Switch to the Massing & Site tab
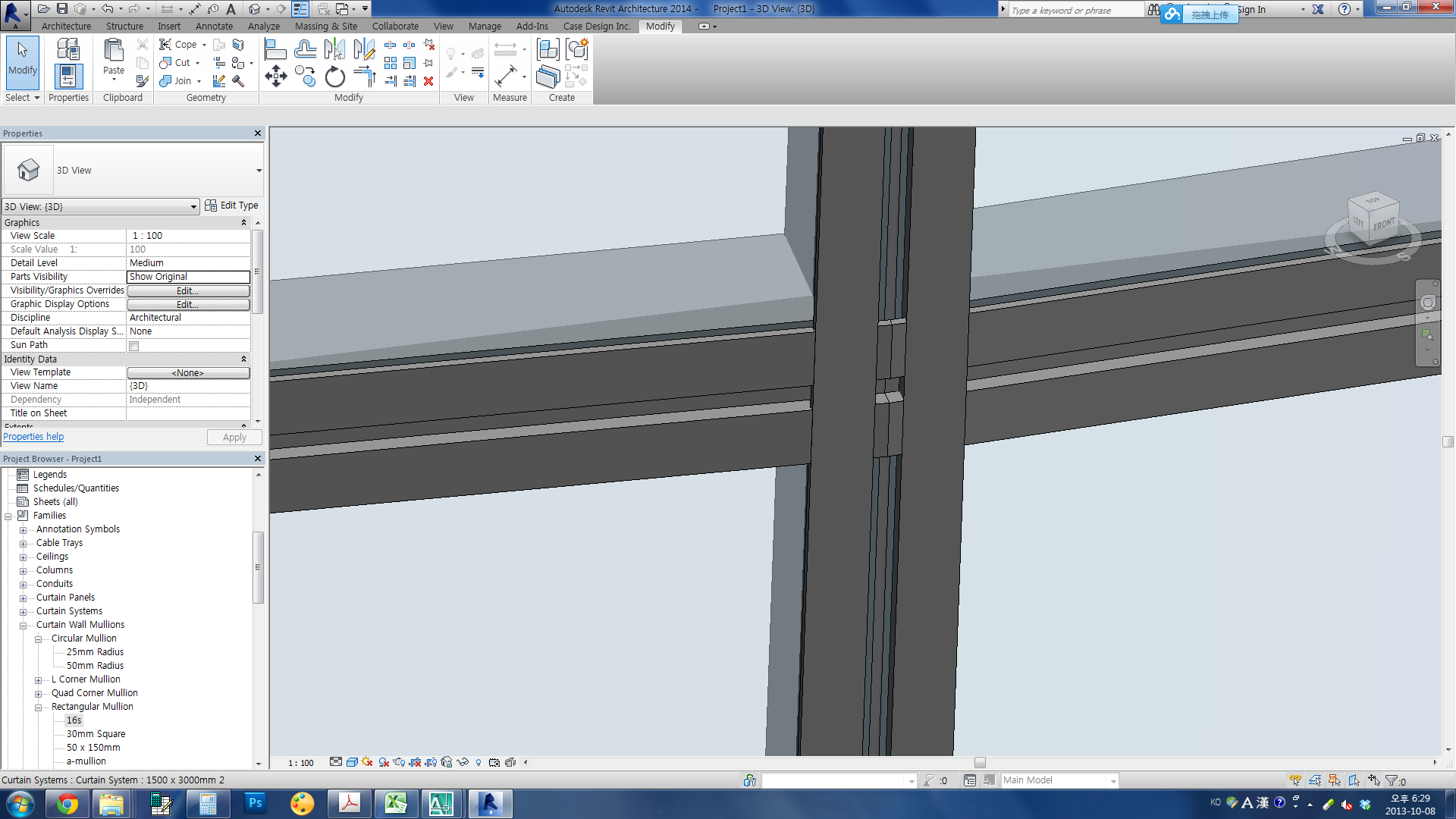The height and width of the screenshot is (819, 1456). 325,26
